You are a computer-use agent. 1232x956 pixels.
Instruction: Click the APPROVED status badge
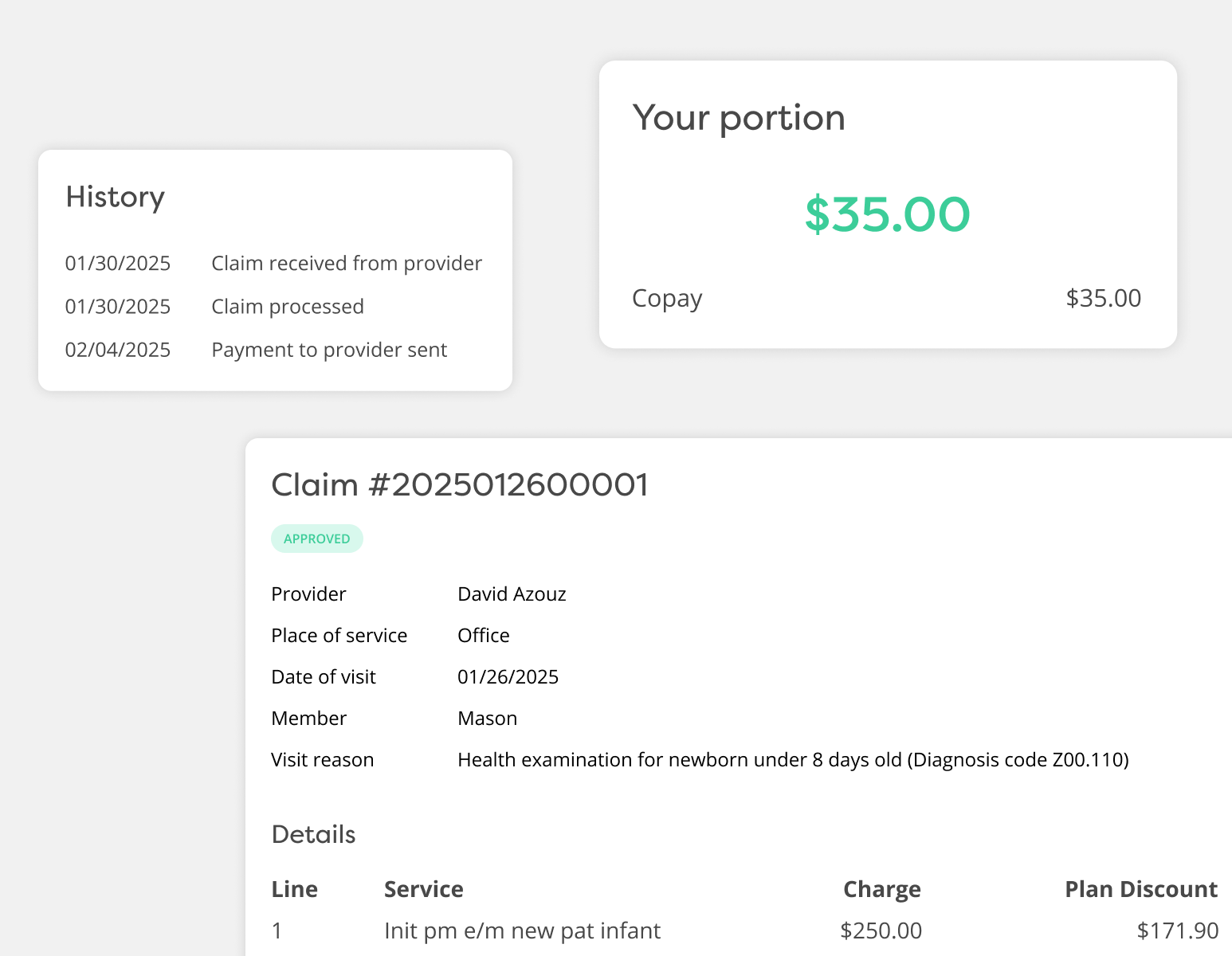(316, 539)
